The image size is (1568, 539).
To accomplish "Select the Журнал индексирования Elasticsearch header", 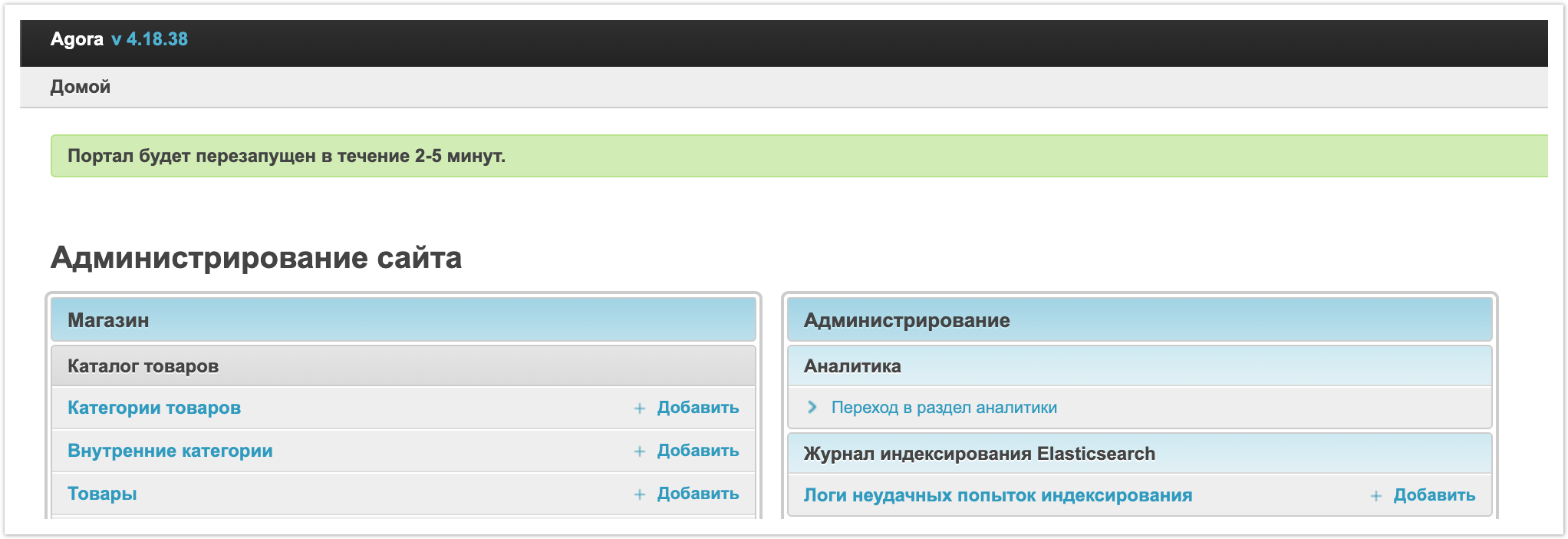I will point(979,454).
